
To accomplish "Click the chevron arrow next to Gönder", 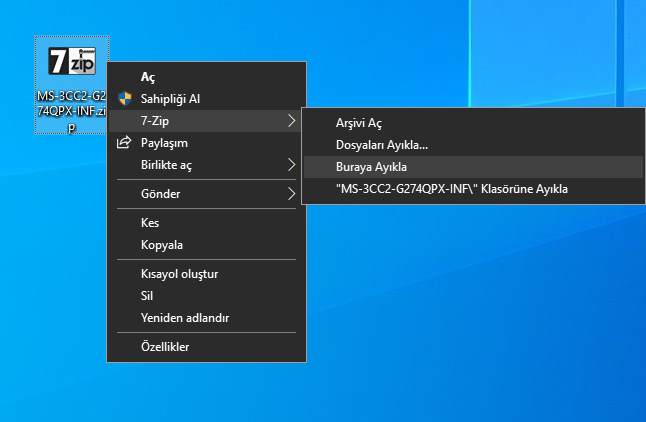I will point(291,194).
